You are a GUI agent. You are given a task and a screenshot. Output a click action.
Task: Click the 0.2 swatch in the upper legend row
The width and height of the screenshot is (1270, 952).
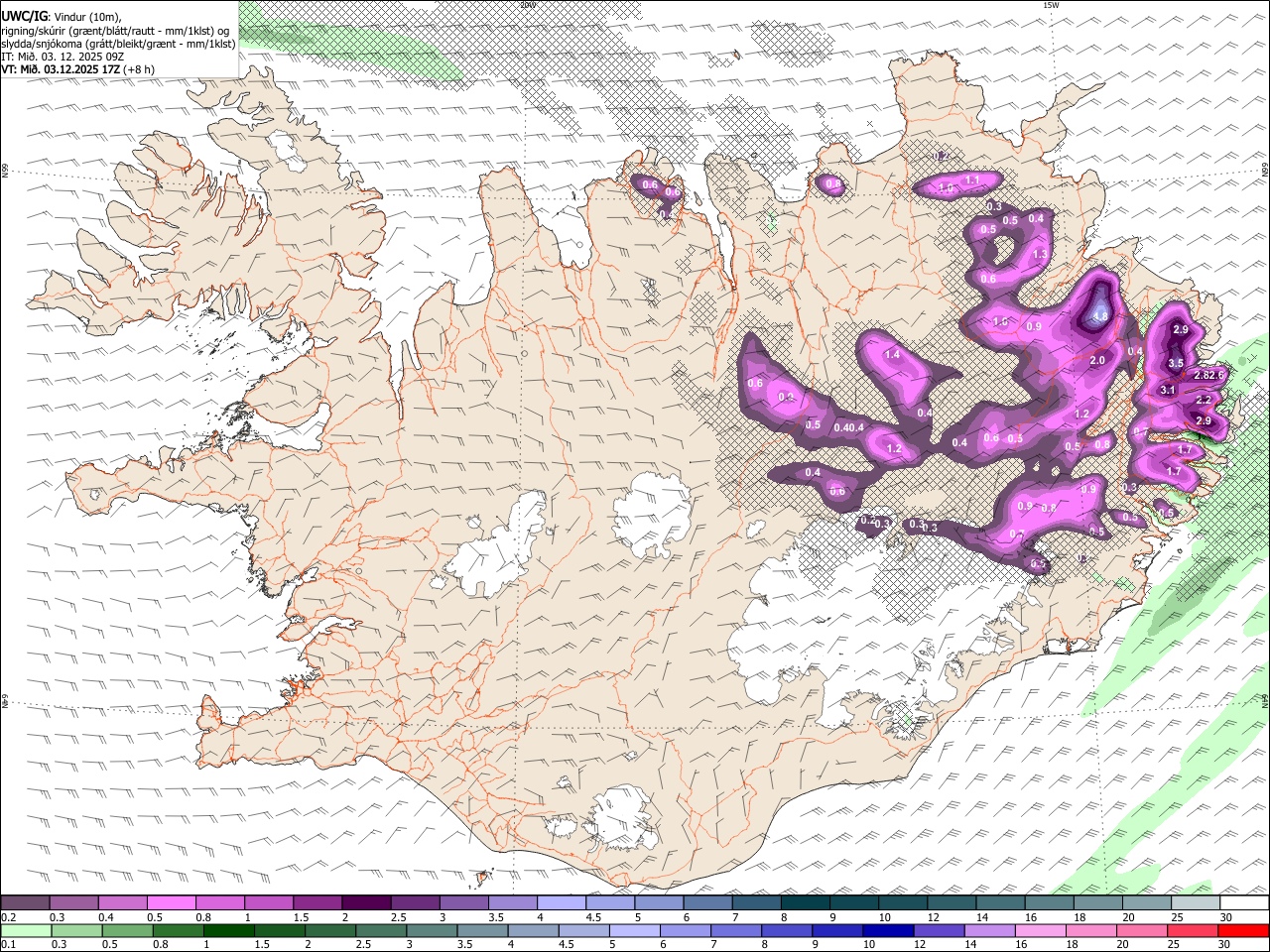click(x=25, y=902)
